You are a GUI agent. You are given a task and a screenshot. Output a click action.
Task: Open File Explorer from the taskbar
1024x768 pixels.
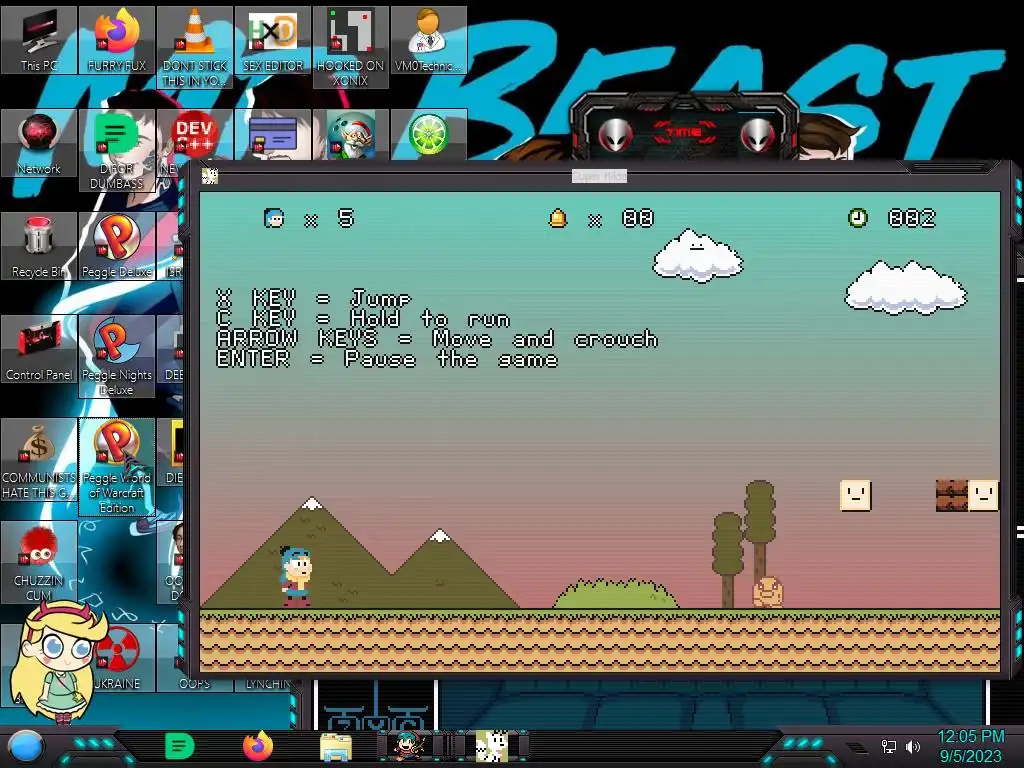pyautogui.click(x=336, y=747)
